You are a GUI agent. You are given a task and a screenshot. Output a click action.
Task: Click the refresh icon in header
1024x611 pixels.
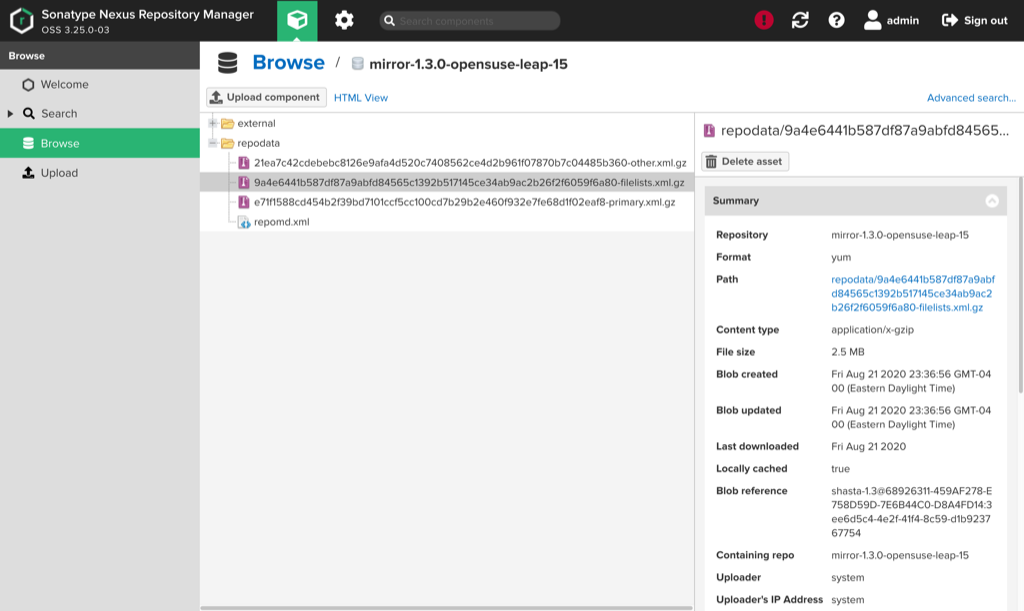800,20
